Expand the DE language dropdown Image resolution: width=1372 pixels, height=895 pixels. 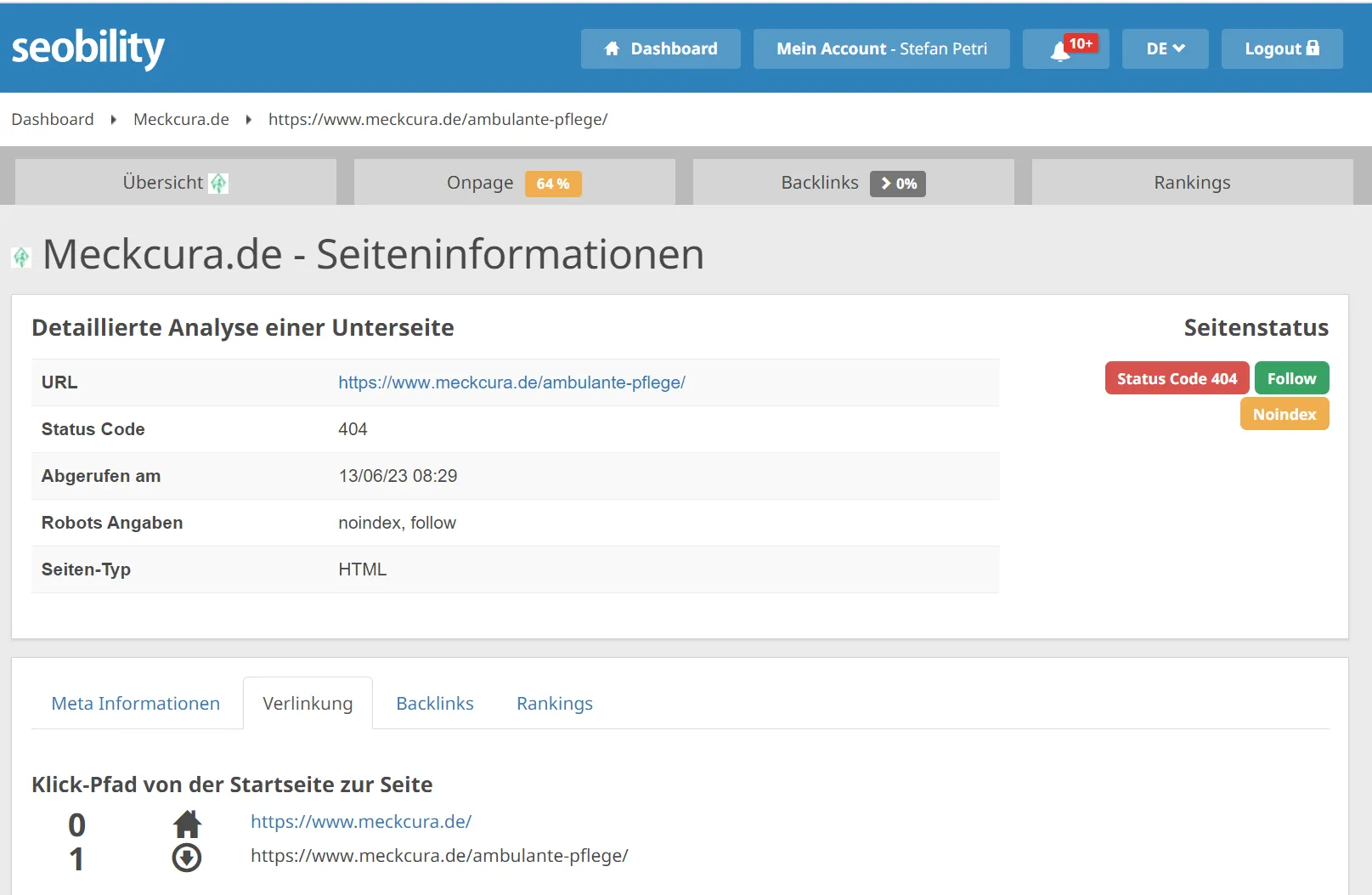(x=1166, y=48)
